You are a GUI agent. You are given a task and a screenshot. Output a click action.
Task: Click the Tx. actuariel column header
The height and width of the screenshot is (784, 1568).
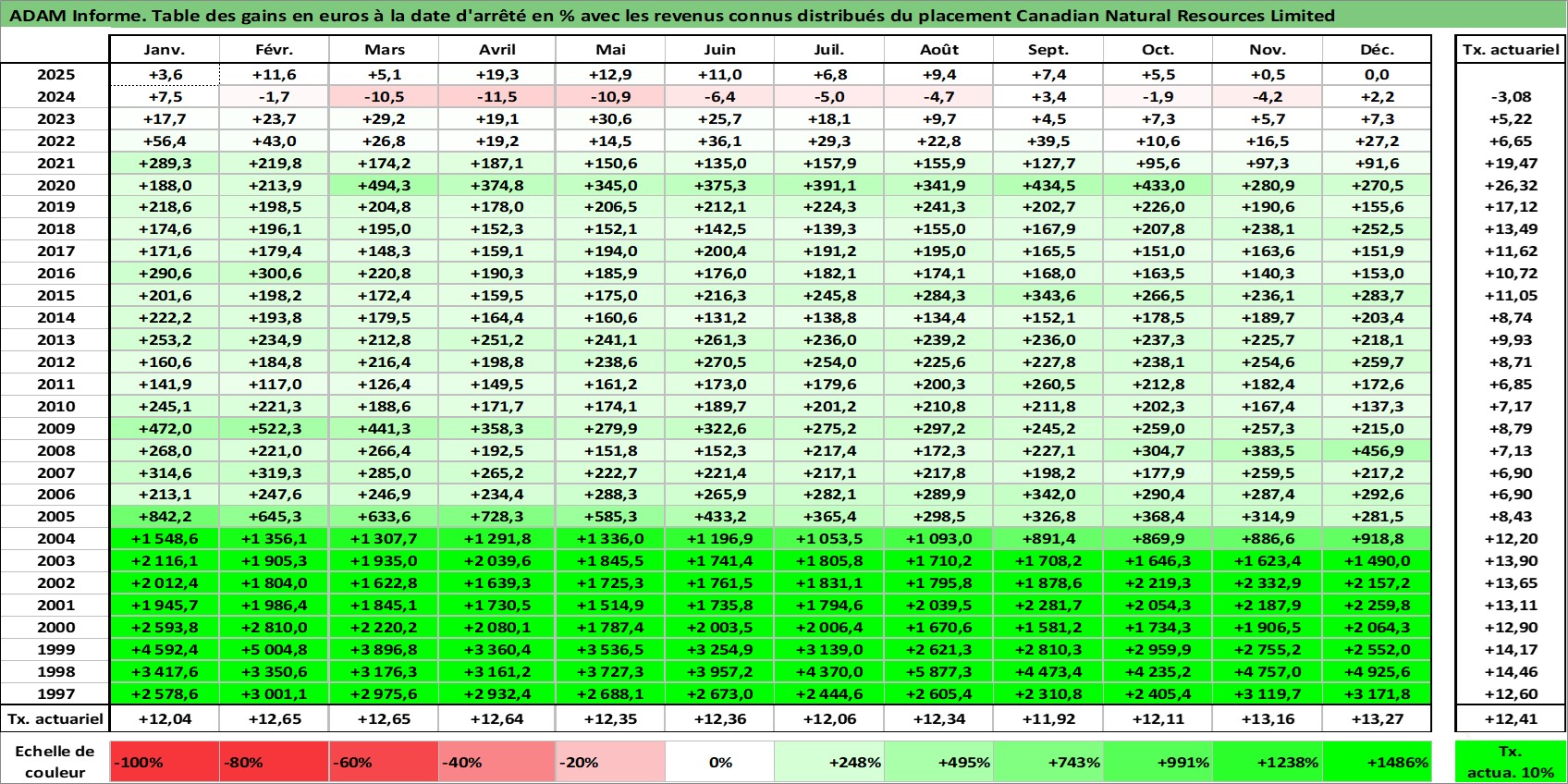[1511, 50]
